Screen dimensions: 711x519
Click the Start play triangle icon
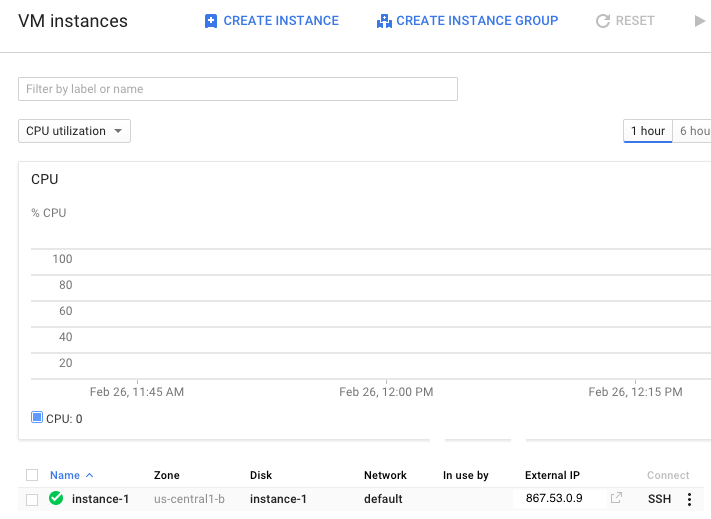699,21
